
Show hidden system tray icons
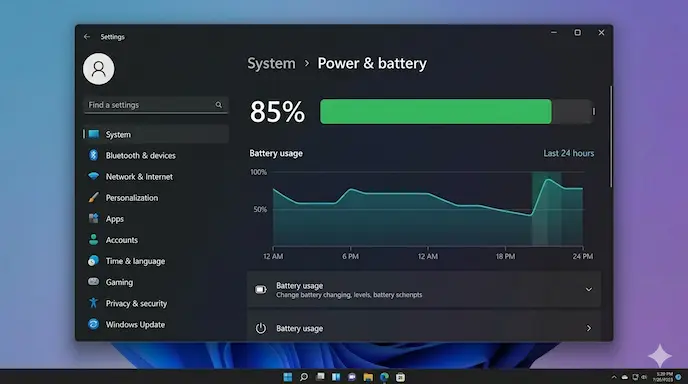coord(613,377)
